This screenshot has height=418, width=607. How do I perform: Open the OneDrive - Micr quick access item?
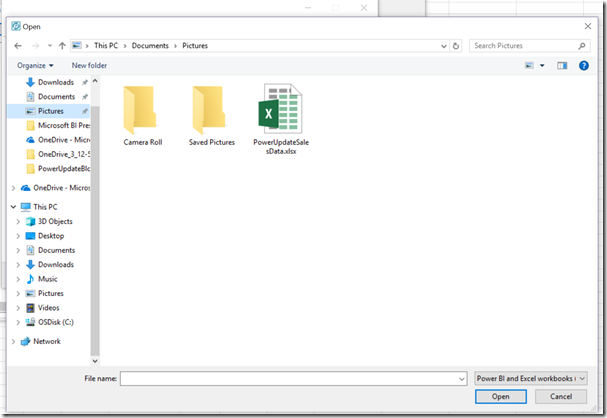tap(57, 140)
